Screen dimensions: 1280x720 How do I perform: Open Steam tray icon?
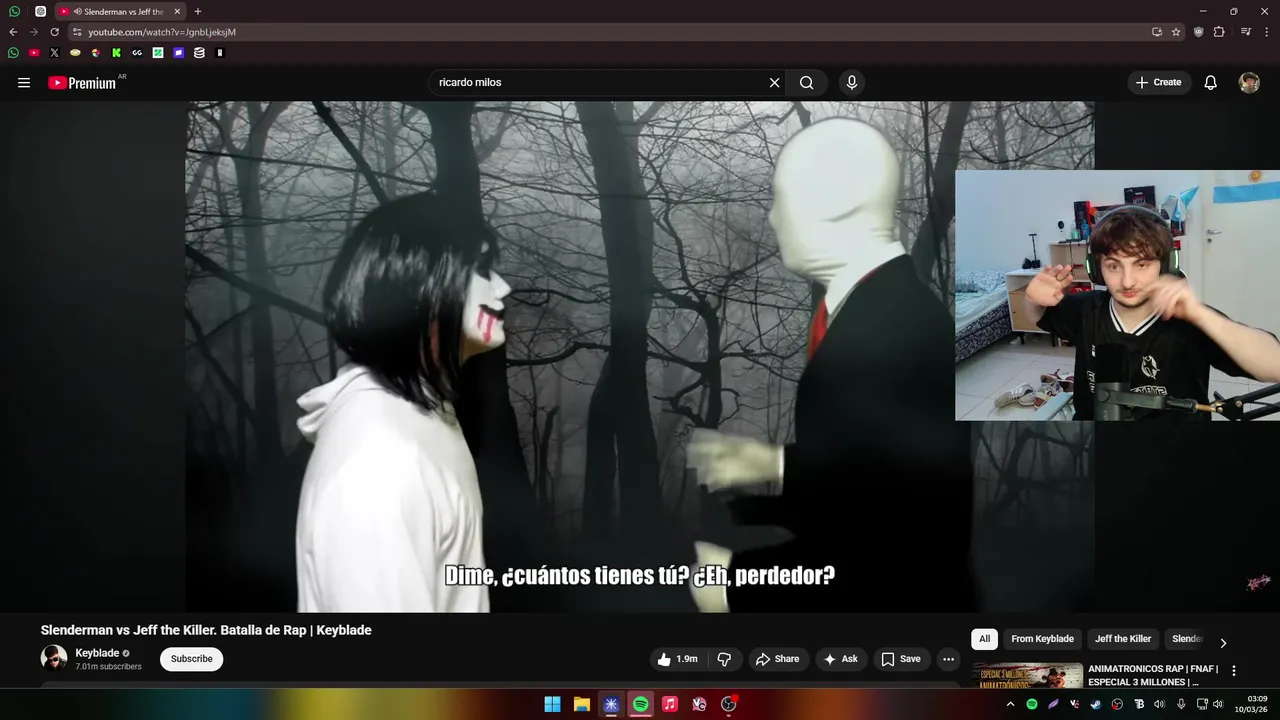(1096, 704)
